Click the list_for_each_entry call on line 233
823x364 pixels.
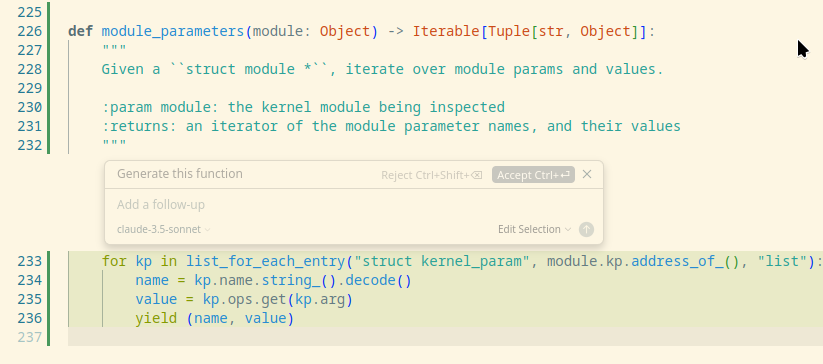pos(266,261)
